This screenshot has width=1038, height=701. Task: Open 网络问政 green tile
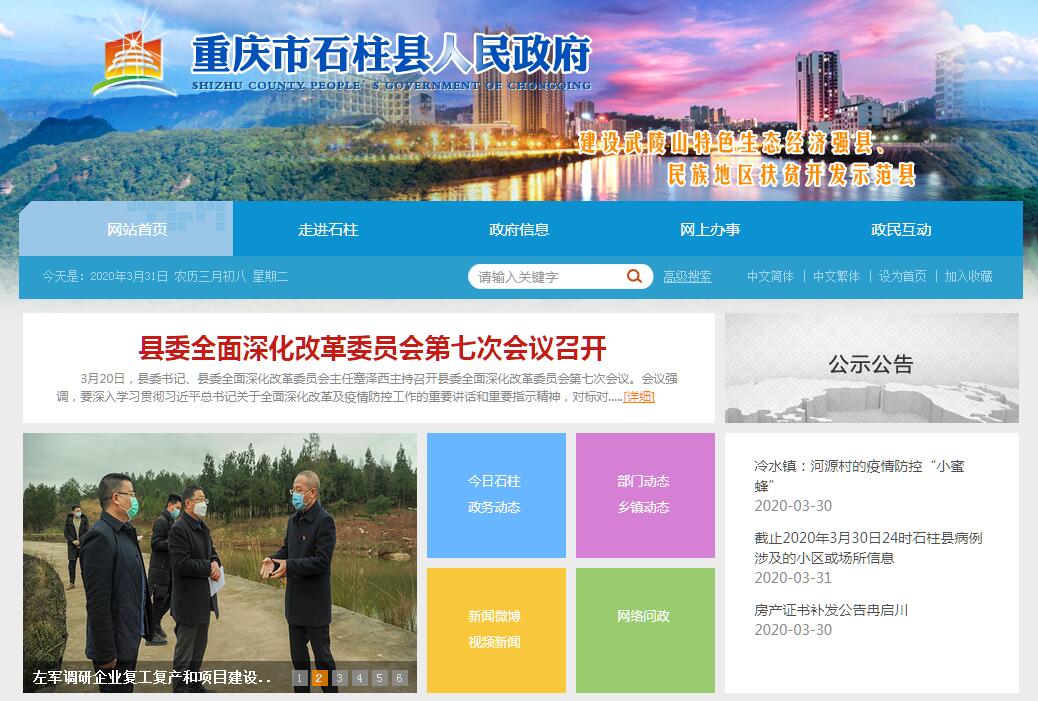pos(645,630)
